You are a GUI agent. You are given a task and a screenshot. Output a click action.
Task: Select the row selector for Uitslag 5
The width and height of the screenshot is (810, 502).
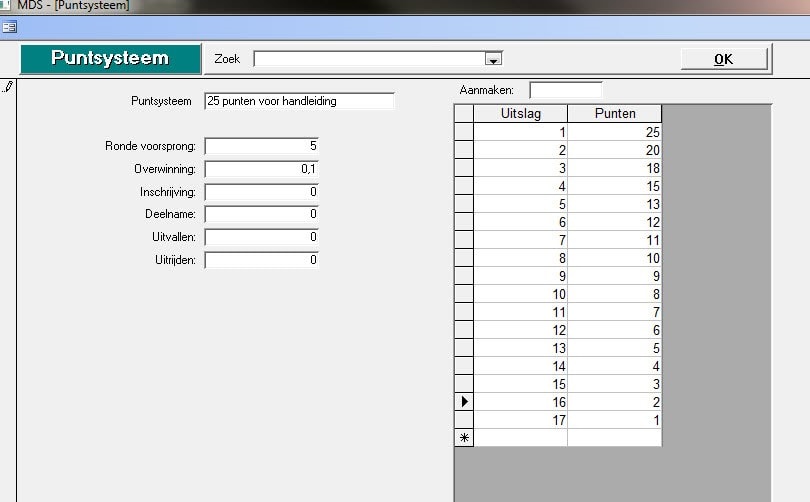464,203
